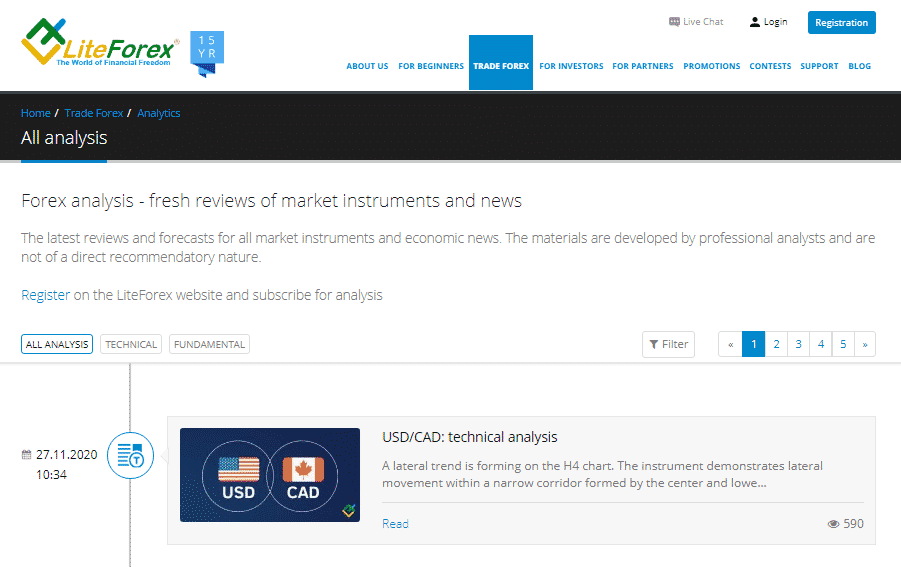This screenshot has height=567, width=901.
Task: Click Read on USD/CAD article
Action: (x=395, y=524)
